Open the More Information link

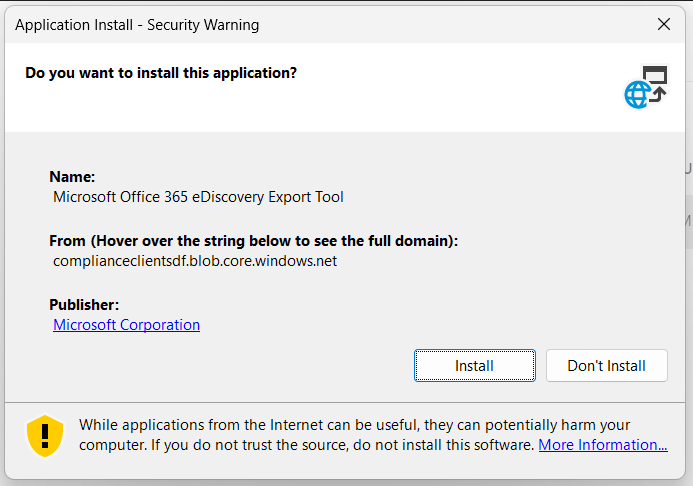[x=603, y=444]
